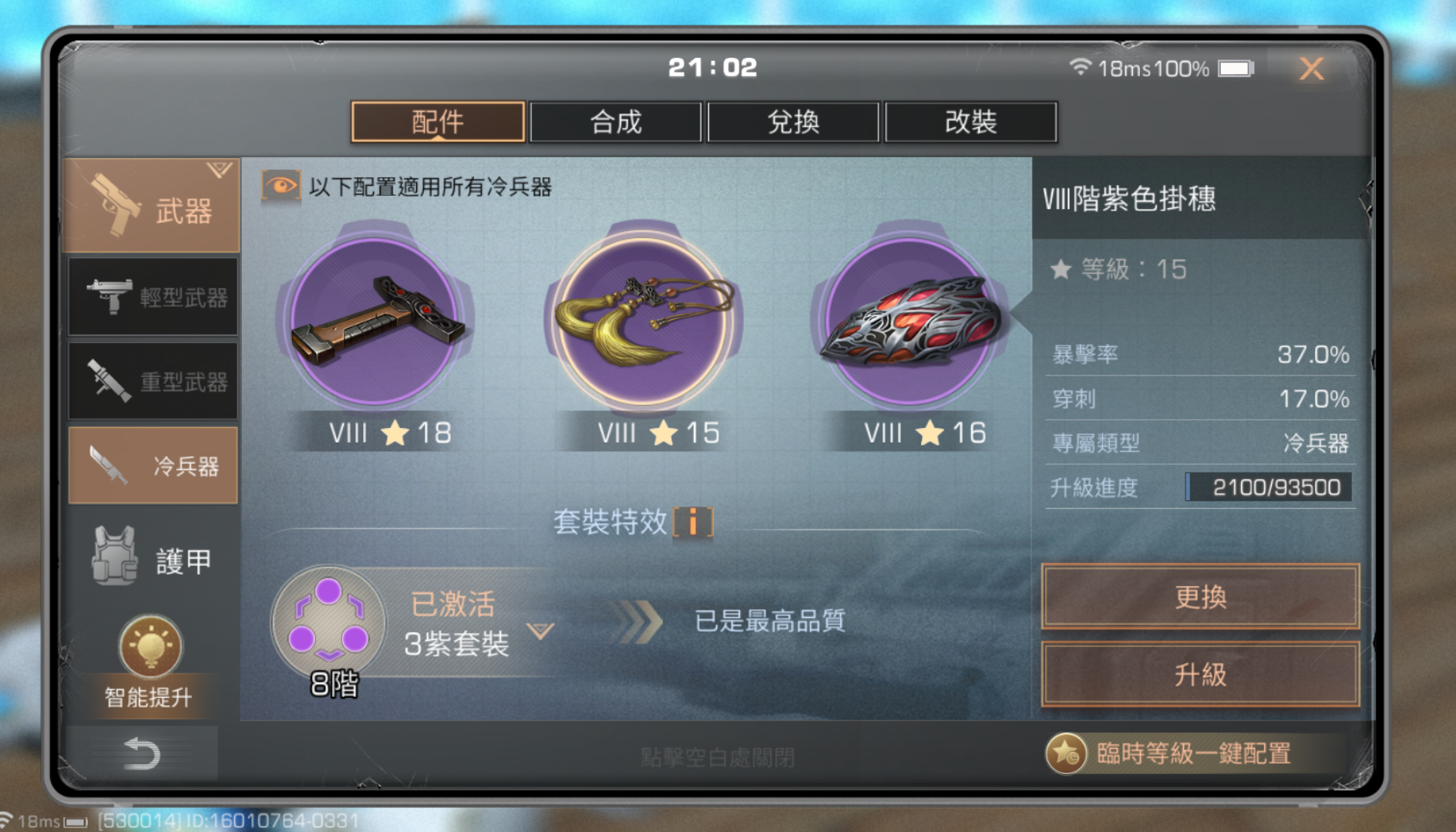1456x832 pixels.
Task: Open the 智能提升 lightbulb icon
Action: (150, 647)
